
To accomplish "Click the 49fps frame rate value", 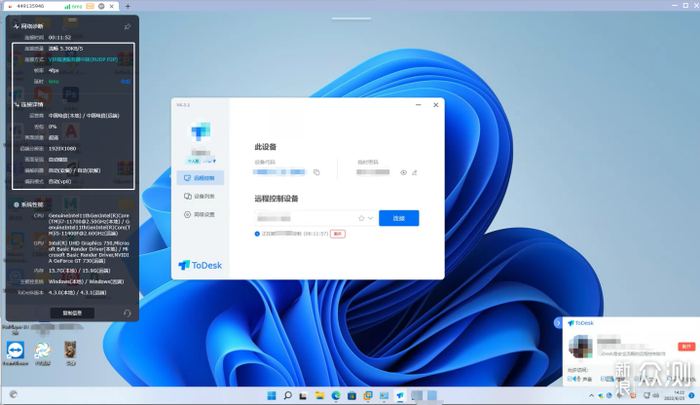I will coord(54,71).
